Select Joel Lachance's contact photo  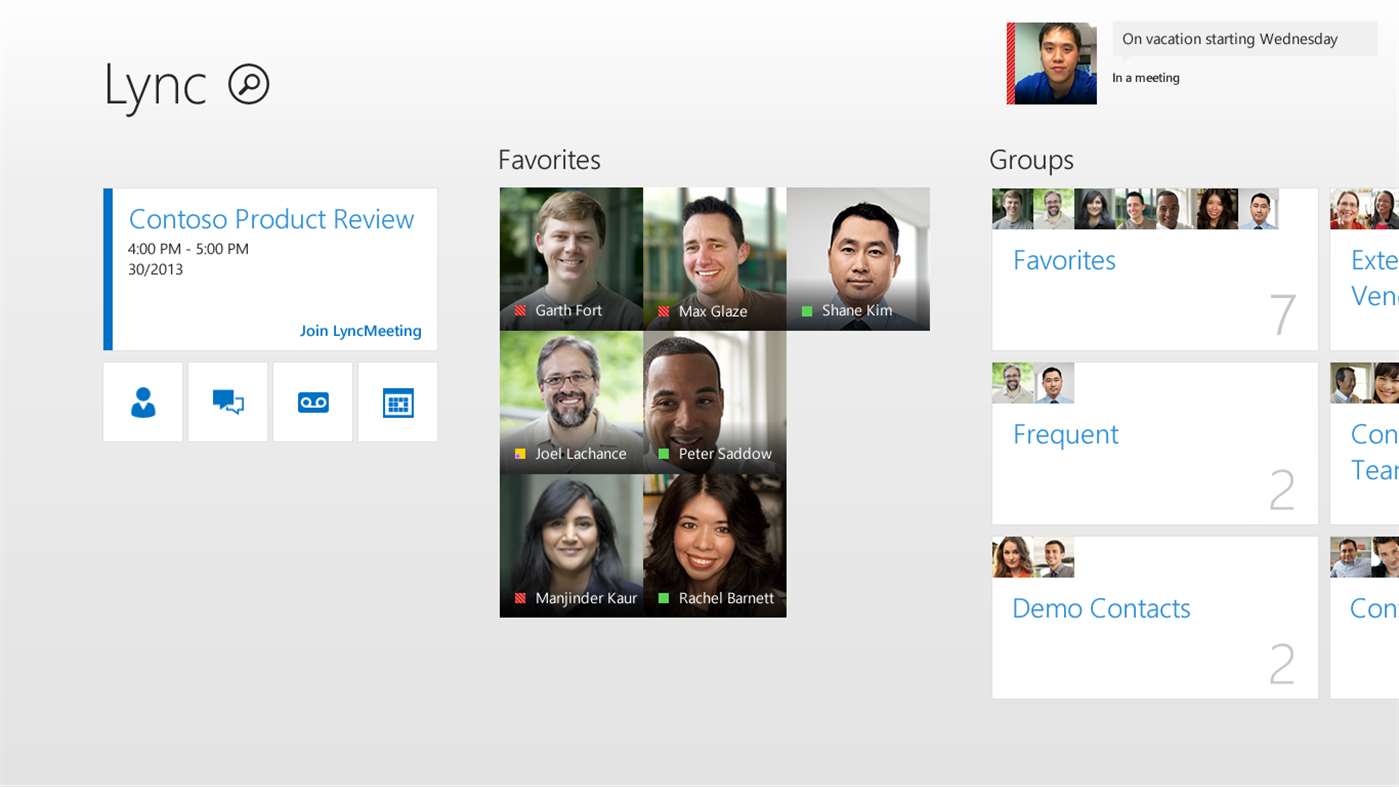(x=571, y=402)
